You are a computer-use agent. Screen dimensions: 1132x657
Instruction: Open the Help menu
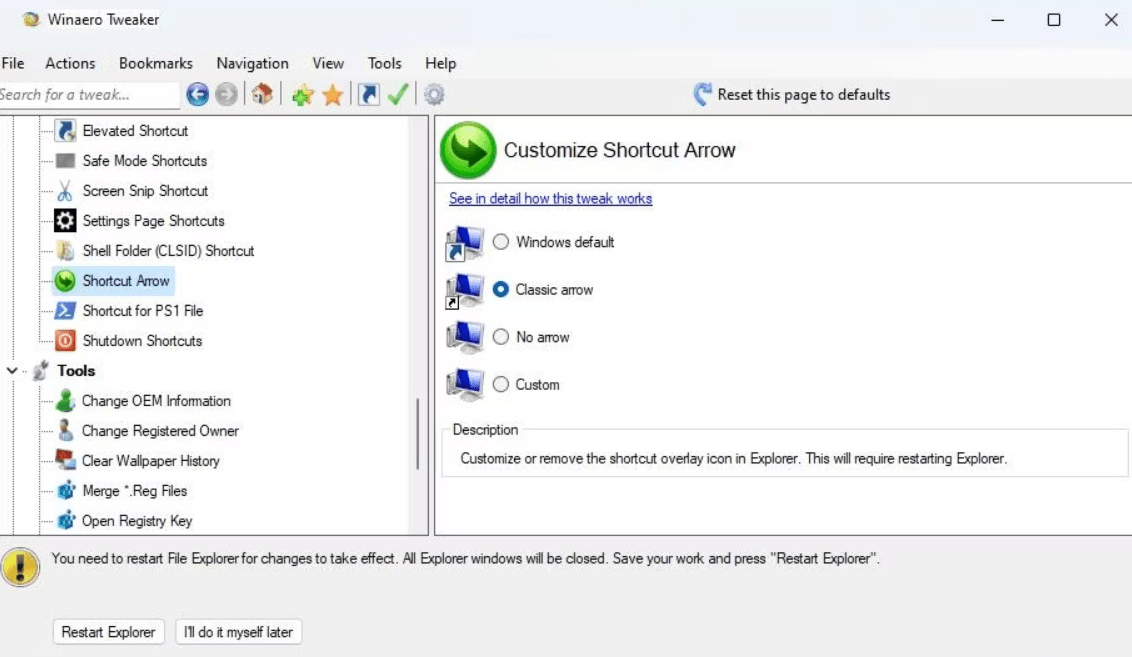pos(440,64)
